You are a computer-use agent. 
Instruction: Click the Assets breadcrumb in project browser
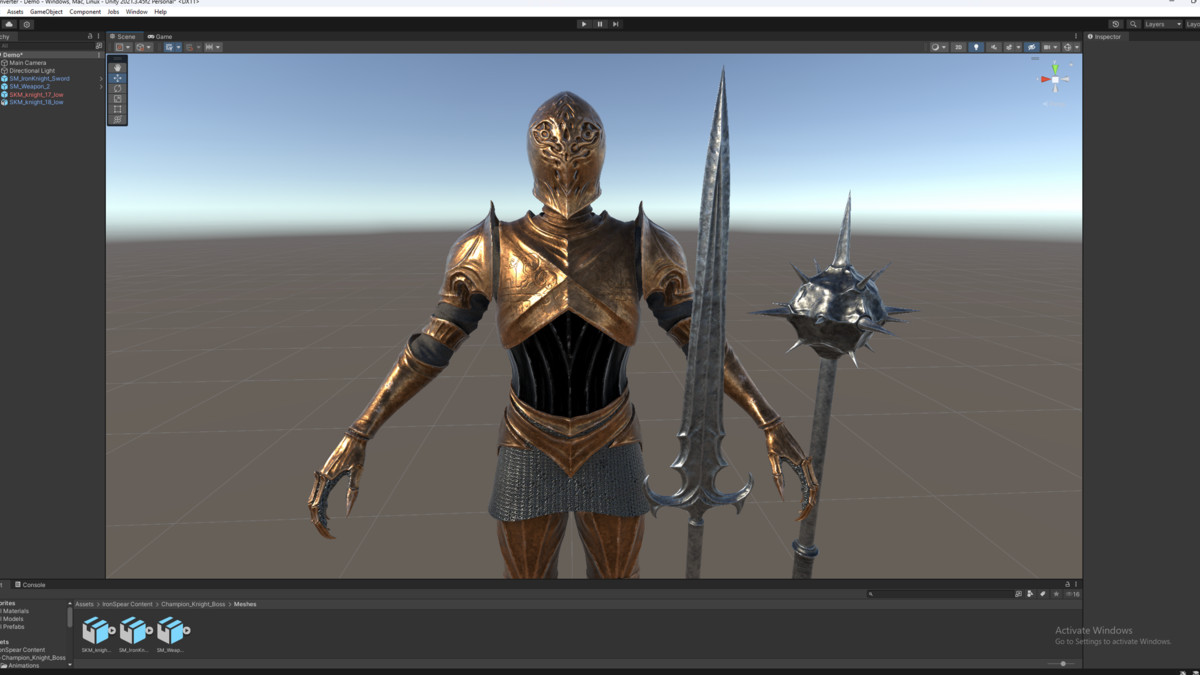(x=83, y=604)
